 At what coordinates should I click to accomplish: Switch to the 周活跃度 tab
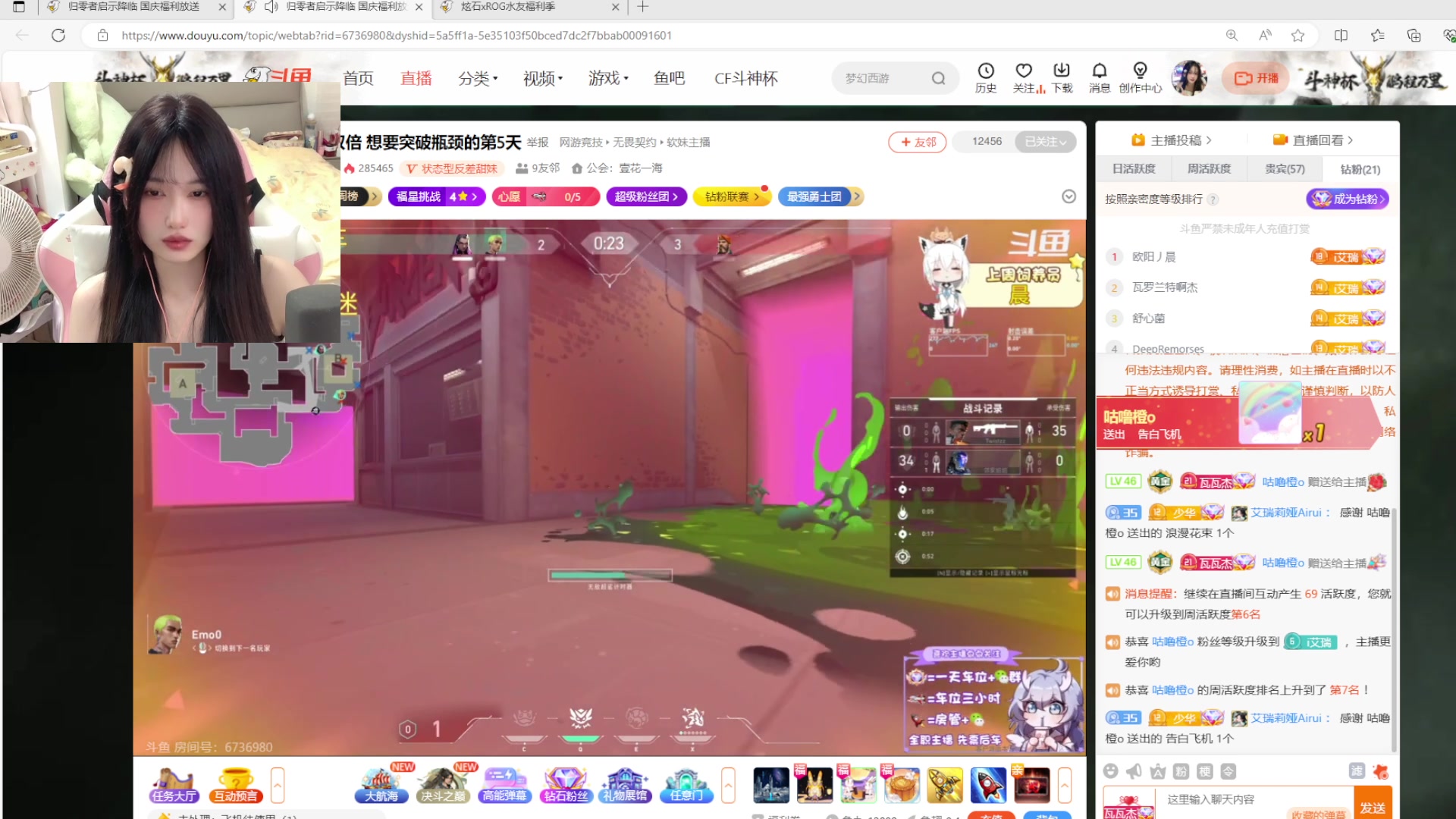coord(1209,168)
